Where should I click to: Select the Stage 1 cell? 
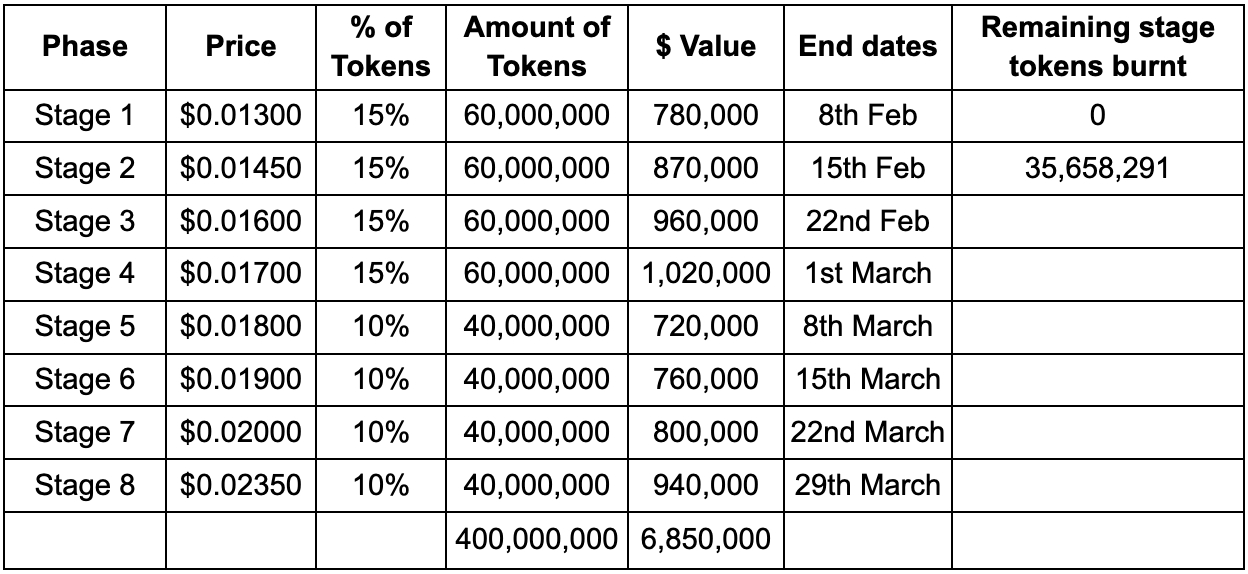click(x=85, y=116)
